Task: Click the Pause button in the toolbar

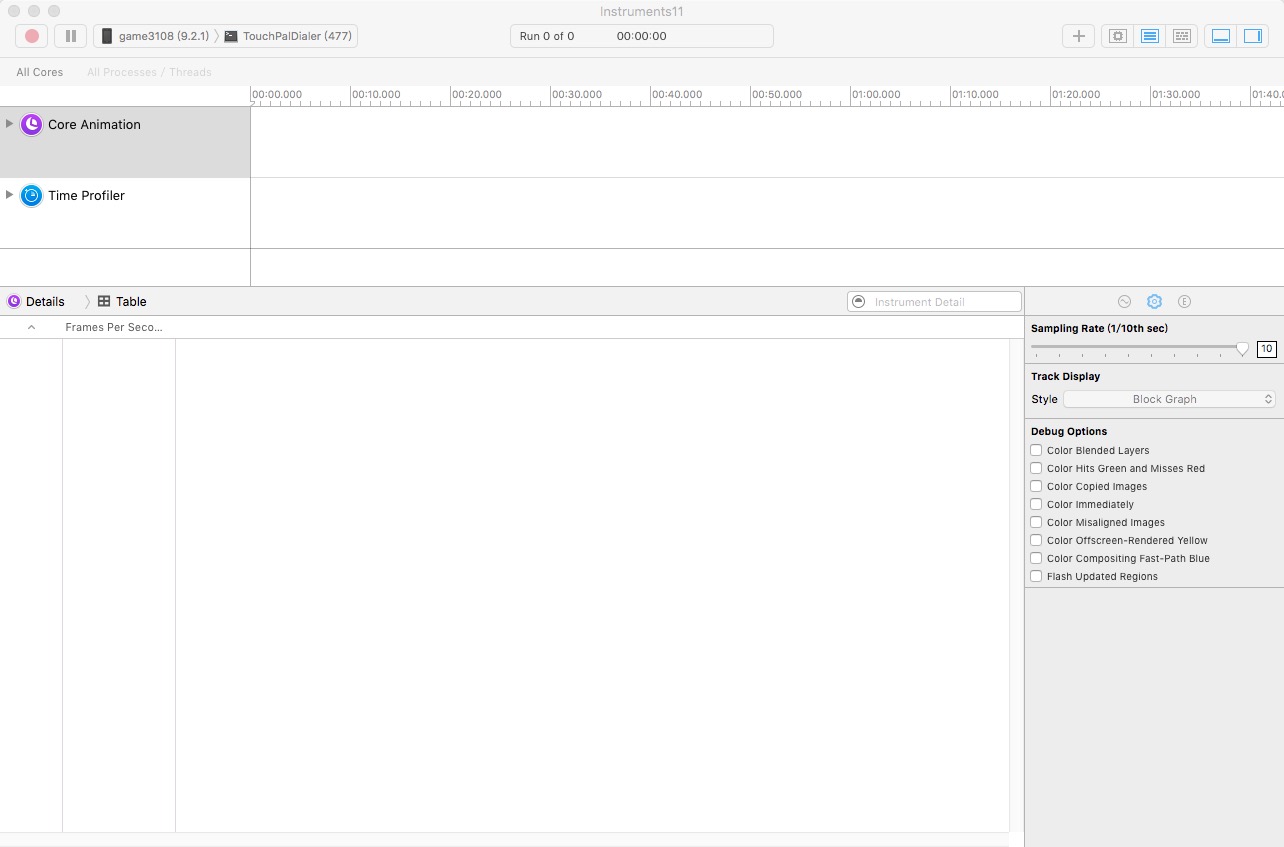Action: click(x=70, y=36)
